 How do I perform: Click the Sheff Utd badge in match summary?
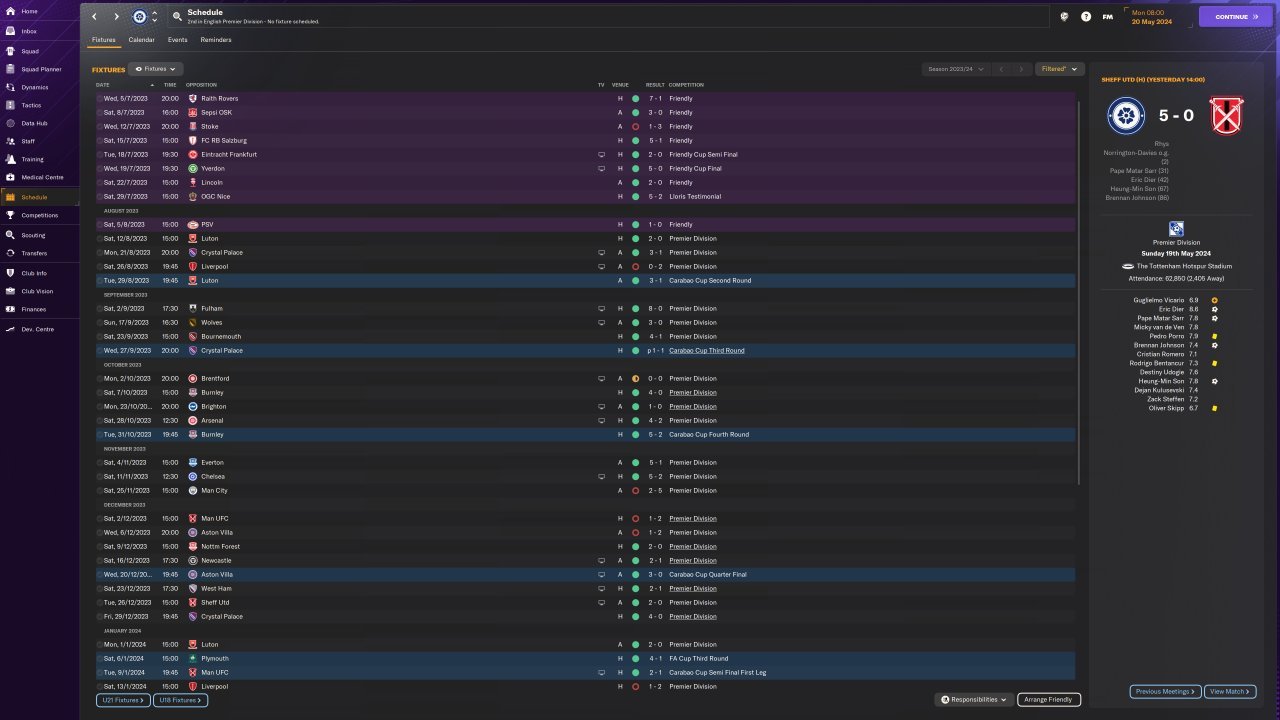1225,116
